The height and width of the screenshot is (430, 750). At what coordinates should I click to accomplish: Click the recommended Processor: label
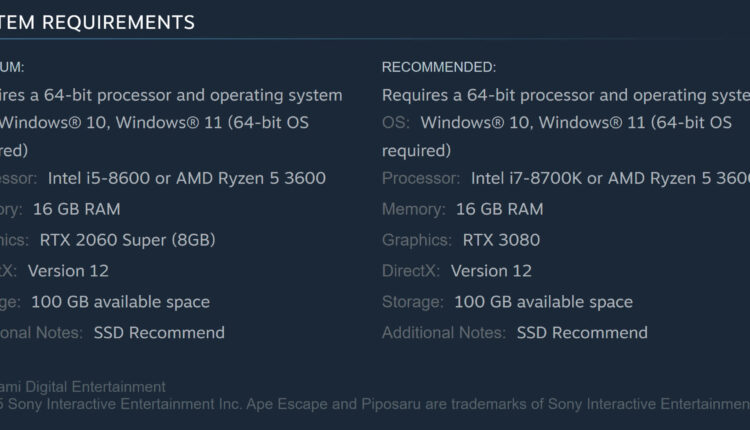[421, 178]
